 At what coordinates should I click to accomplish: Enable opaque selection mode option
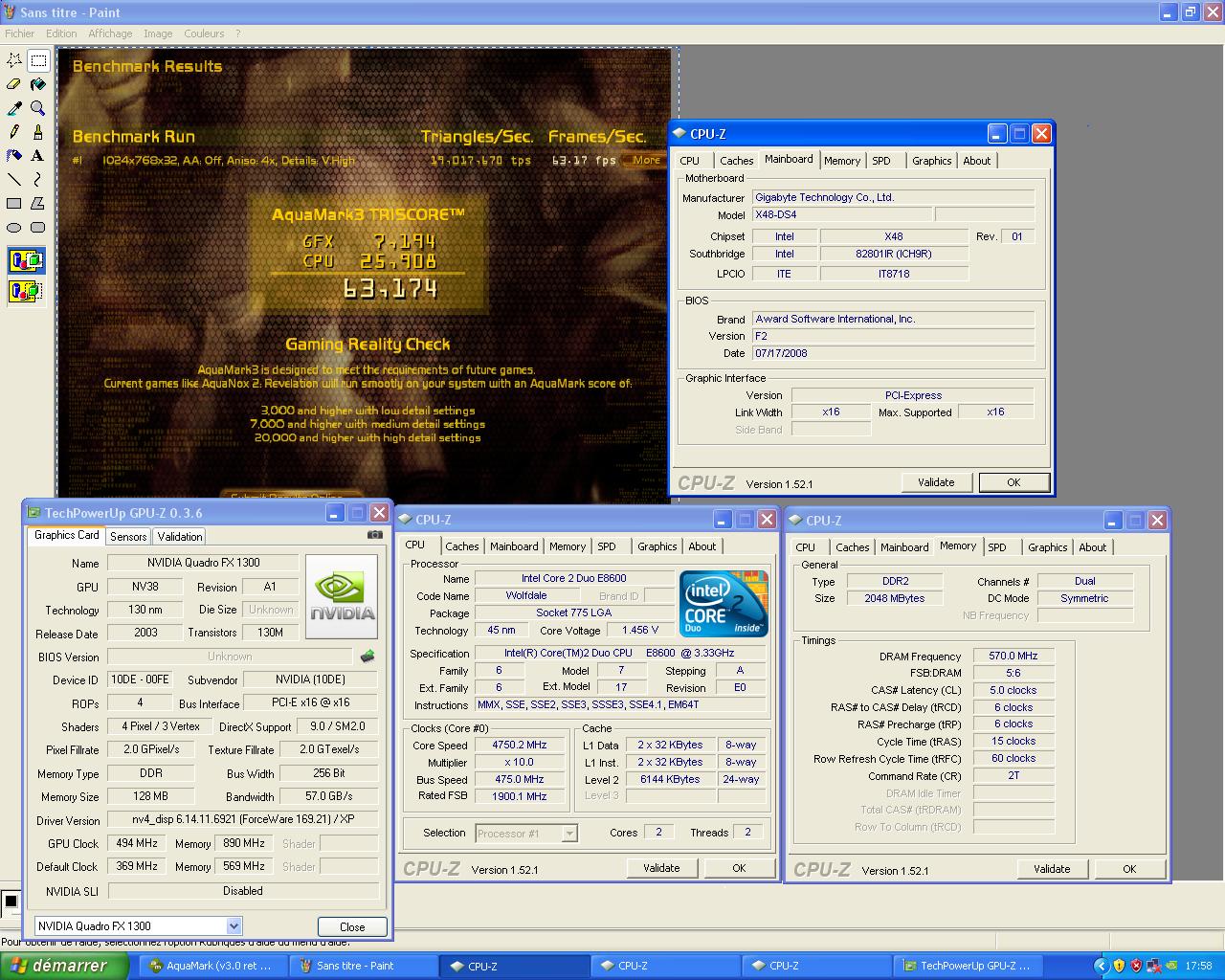tap(26, 260)
